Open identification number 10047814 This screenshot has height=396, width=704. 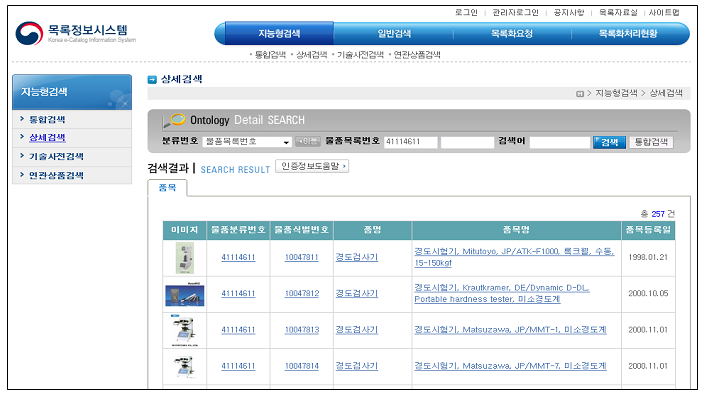click(x=302, y=366)
